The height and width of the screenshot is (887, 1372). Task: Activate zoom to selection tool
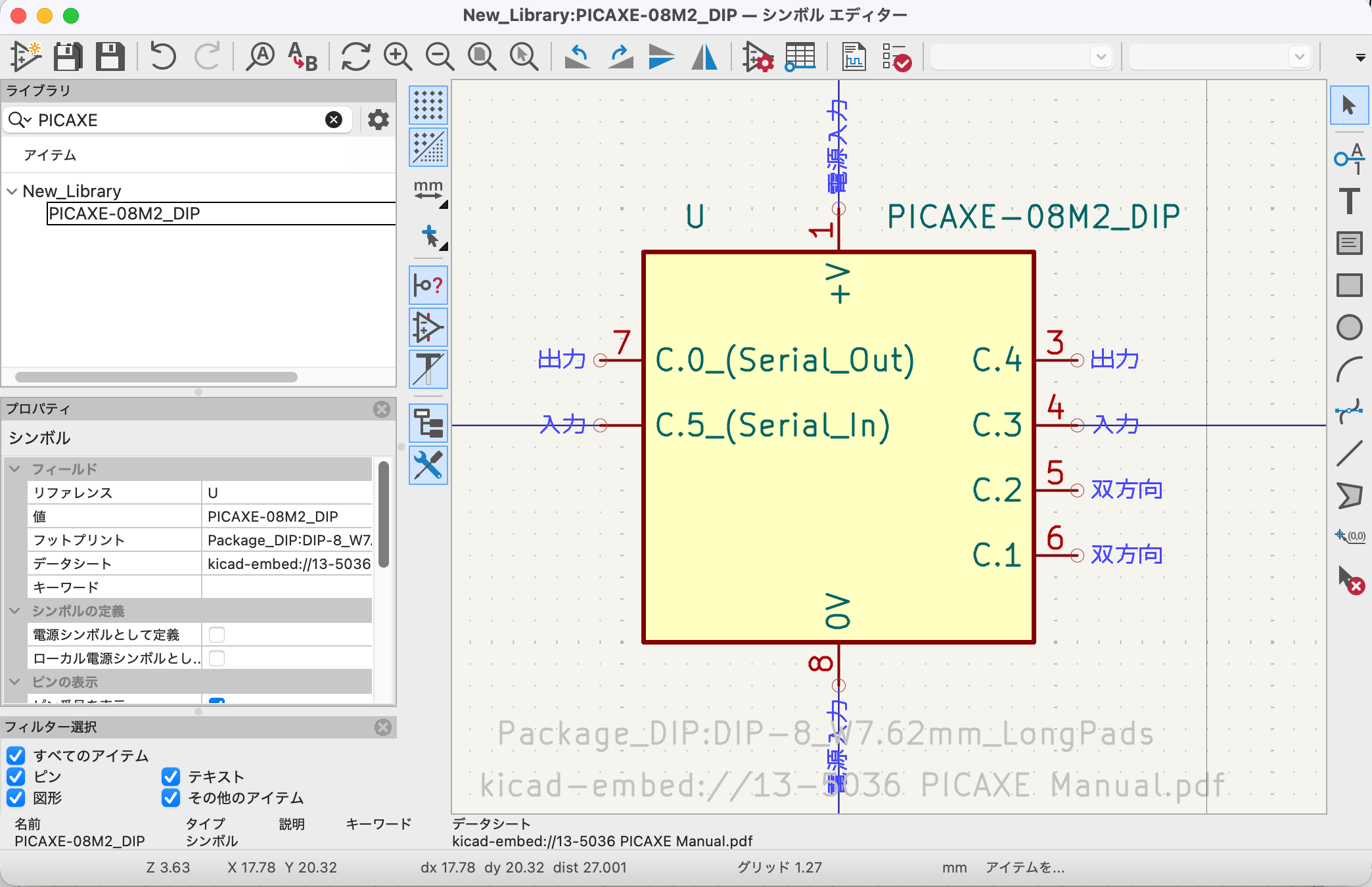[x=524, y=57]
